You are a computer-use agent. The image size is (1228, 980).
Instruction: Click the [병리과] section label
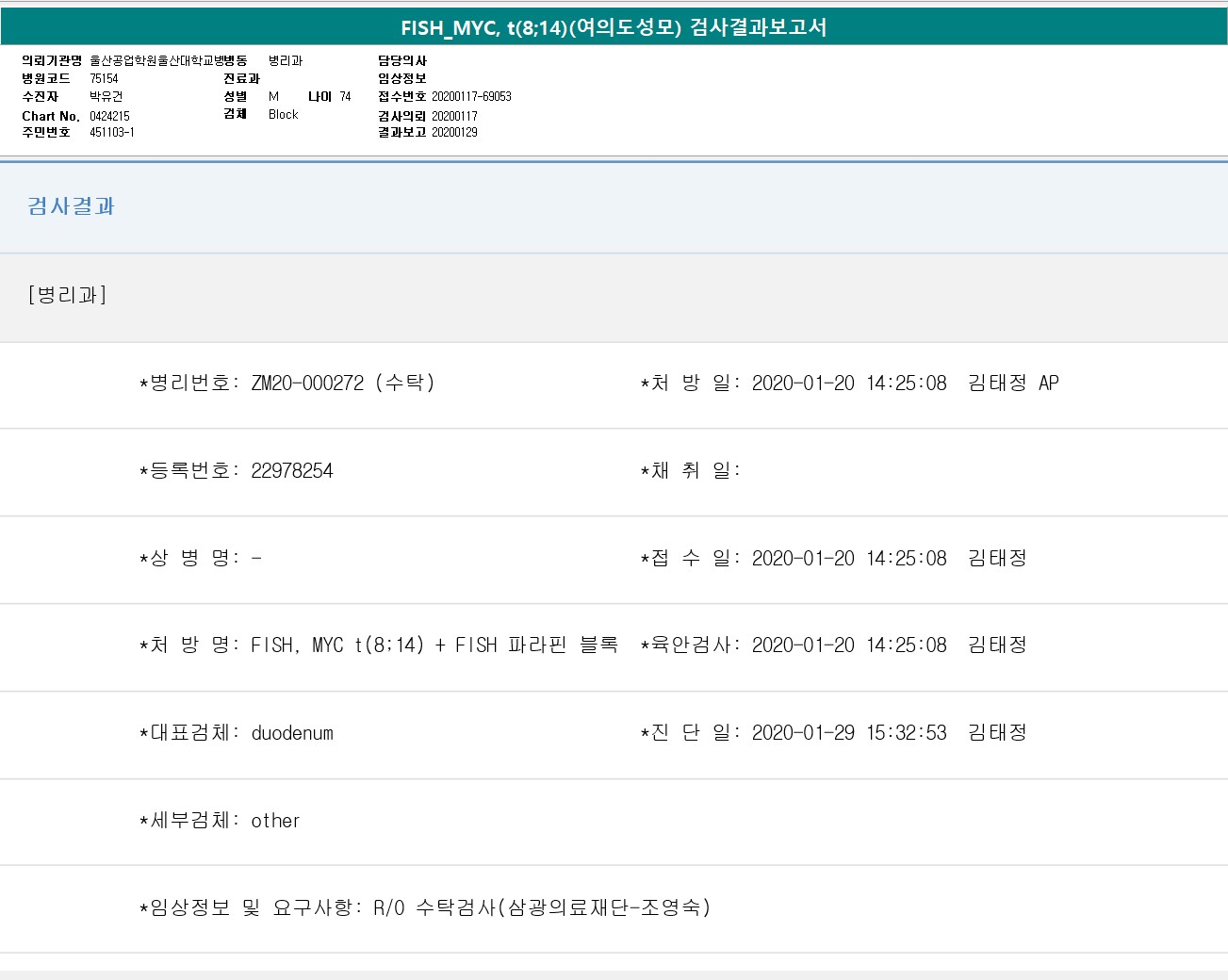pyautogui.click(x=67, y=295)
